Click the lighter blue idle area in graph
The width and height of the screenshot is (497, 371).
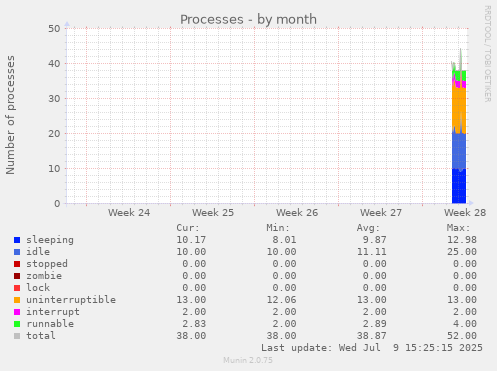[459, 152]
